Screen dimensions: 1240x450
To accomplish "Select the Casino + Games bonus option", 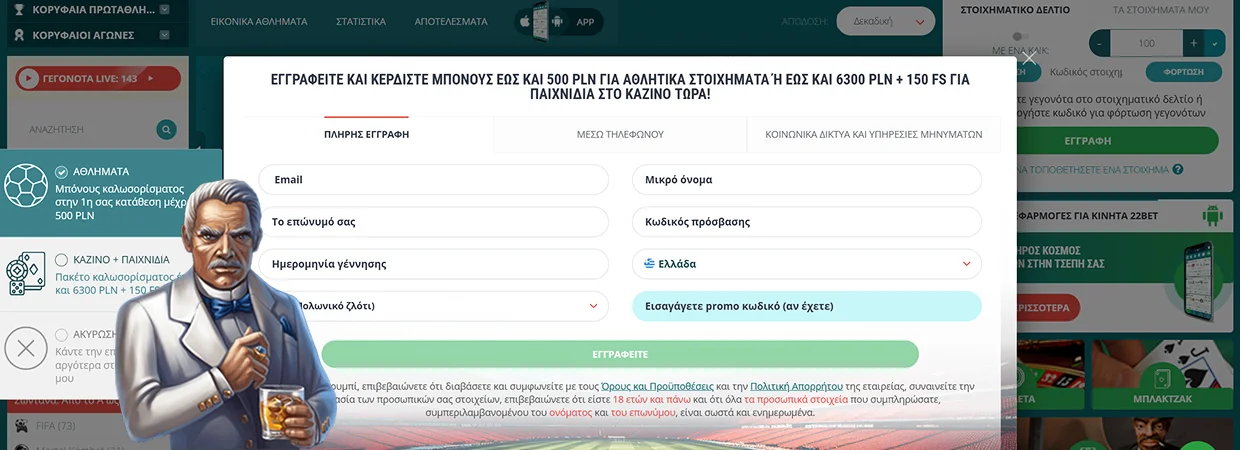I will [x=62, y=260].
